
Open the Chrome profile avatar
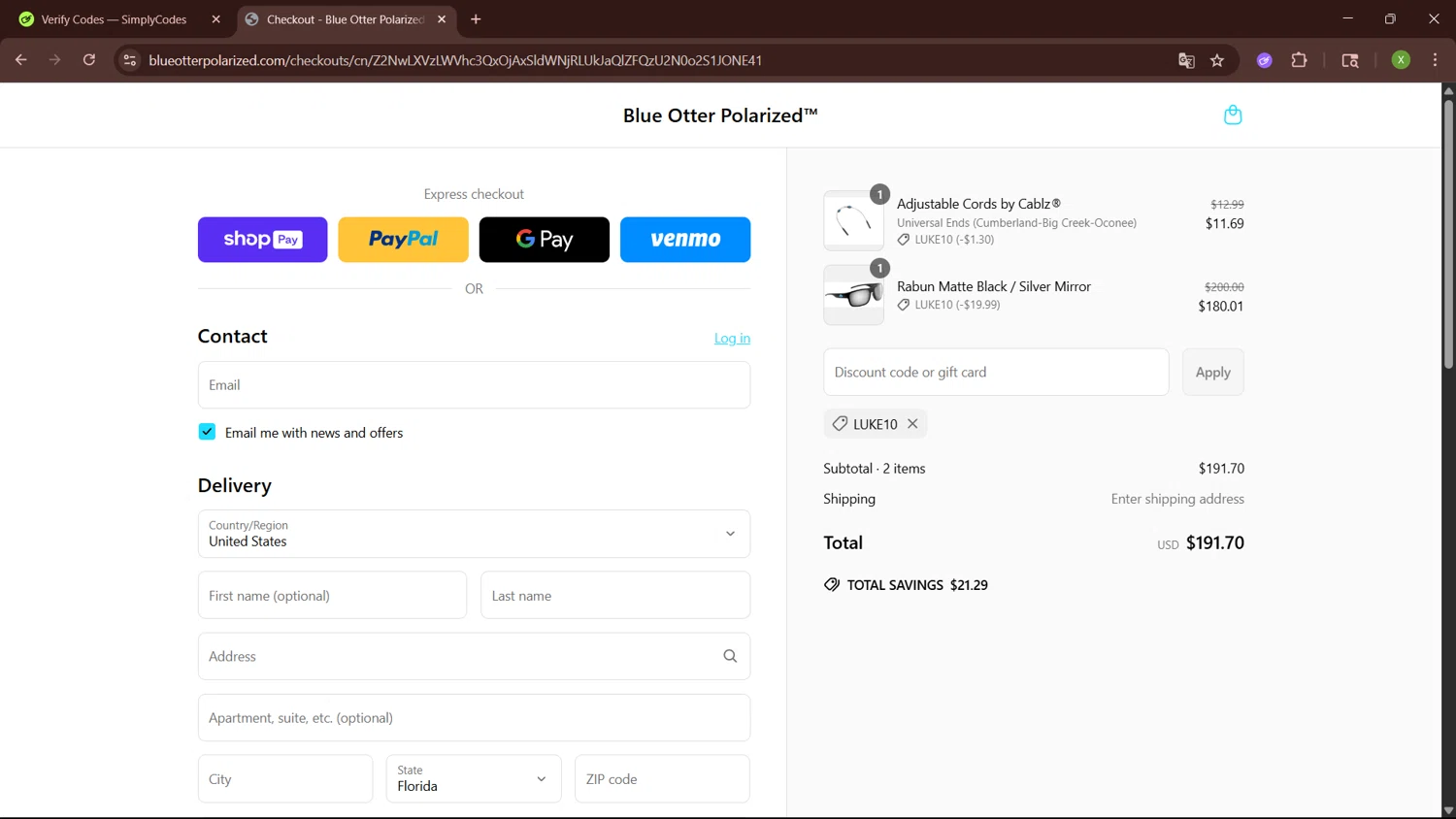click(x=1401, y=60)
